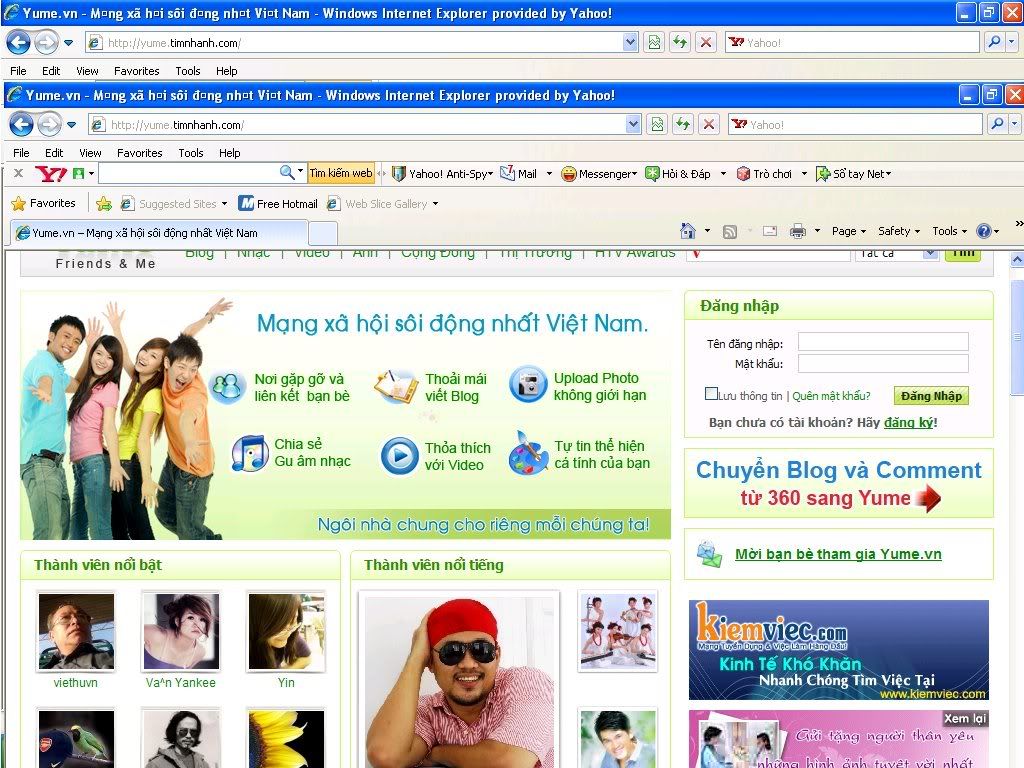This screenshot has width=1024, height=768.
Task: Follow the Quên mật khẩu? link
Action: tap(831, 396)
